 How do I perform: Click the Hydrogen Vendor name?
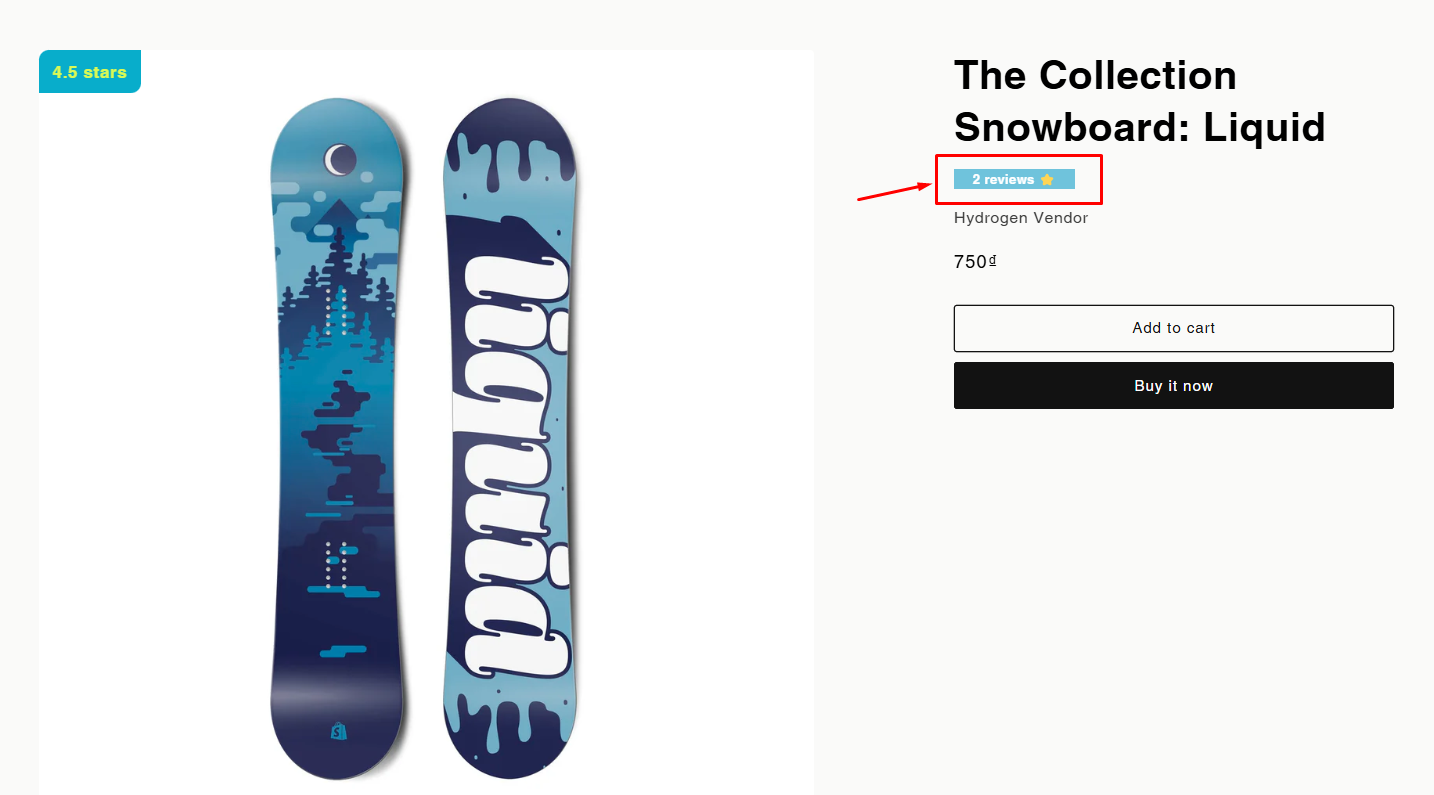point(1020,218)
